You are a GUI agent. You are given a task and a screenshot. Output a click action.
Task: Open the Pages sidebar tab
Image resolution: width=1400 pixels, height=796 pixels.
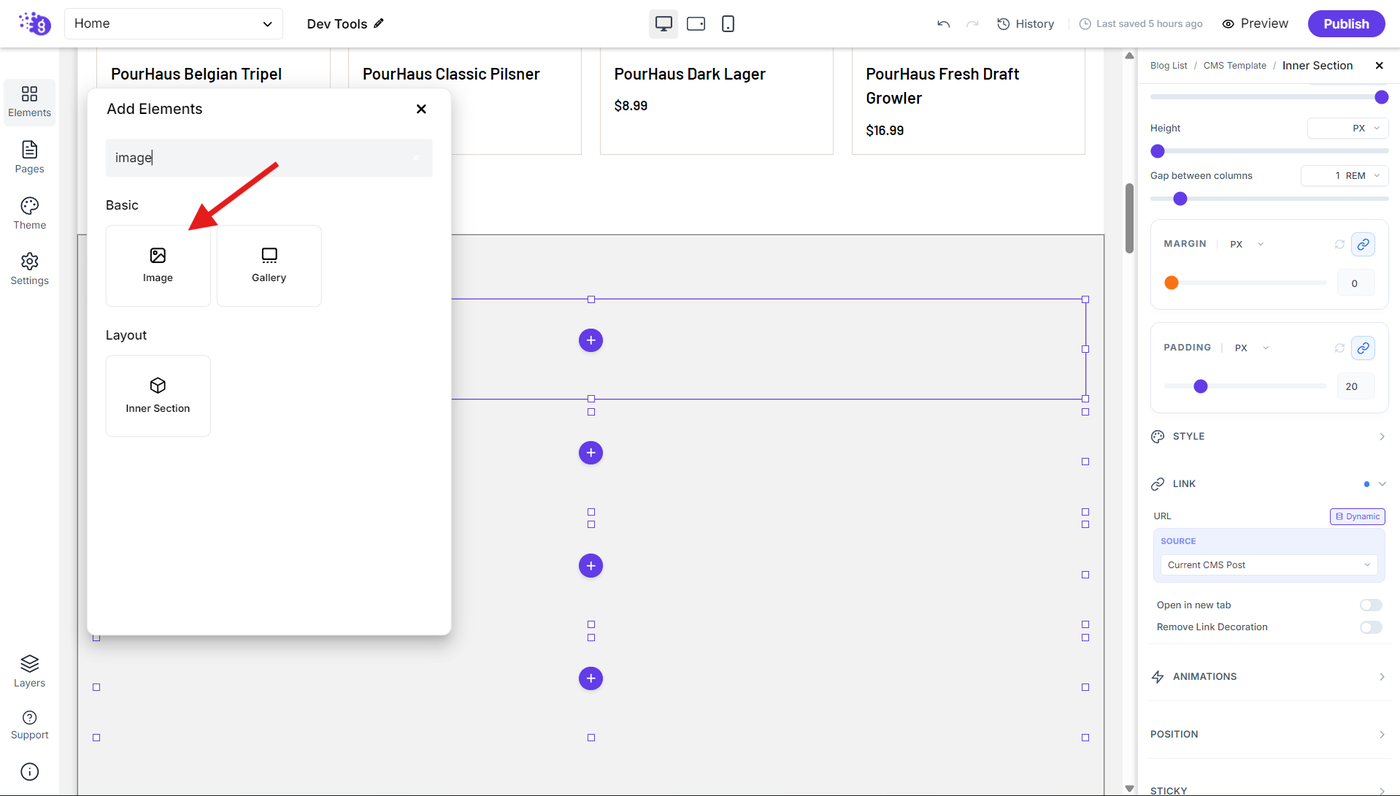[x=29, y=157]
